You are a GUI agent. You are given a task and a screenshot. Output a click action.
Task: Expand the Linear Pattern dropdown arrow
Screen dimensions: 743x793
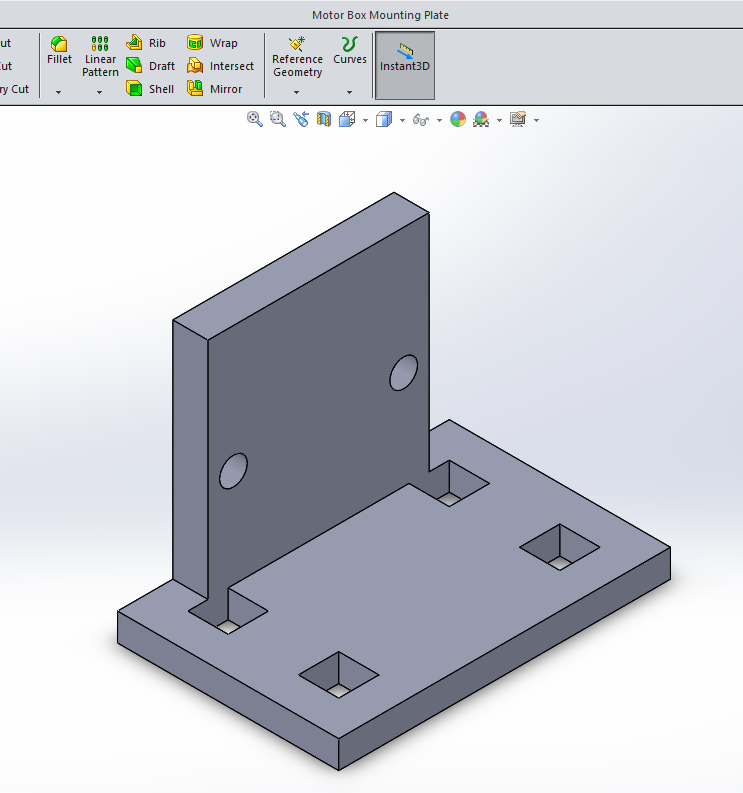click(100, 93)
